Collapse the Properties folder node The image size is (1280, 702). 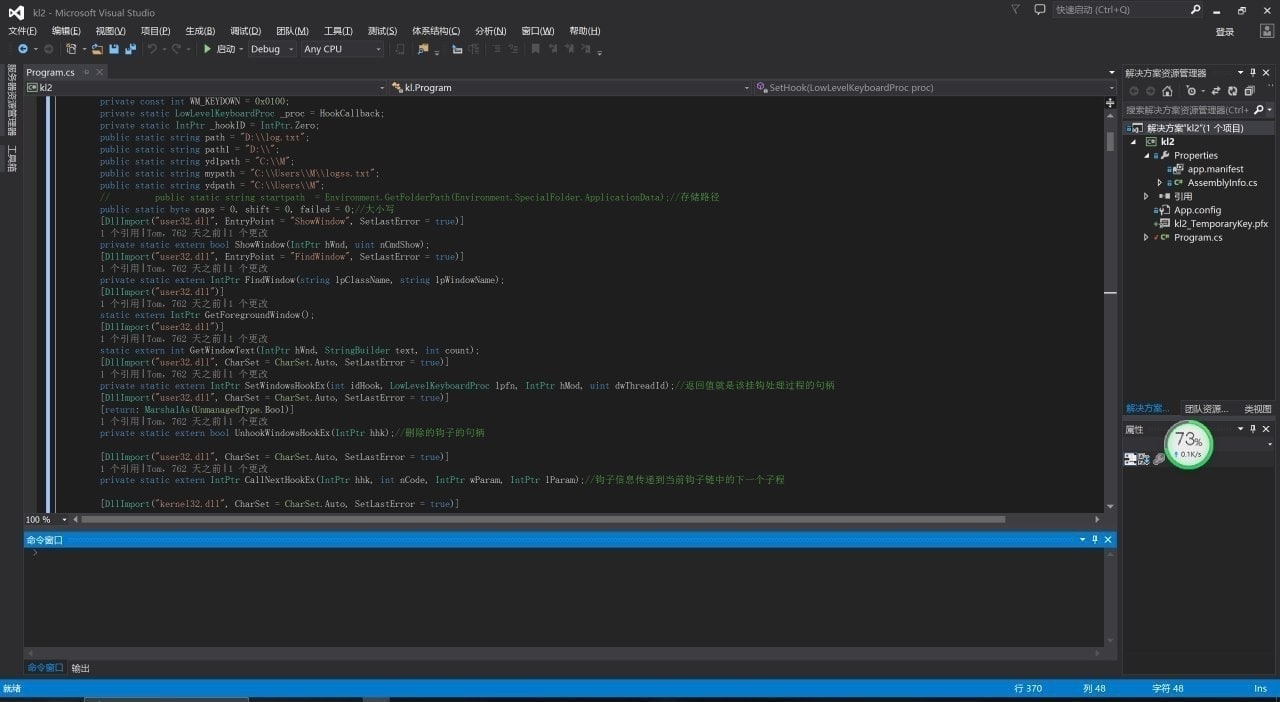(x=1147, y=156)
